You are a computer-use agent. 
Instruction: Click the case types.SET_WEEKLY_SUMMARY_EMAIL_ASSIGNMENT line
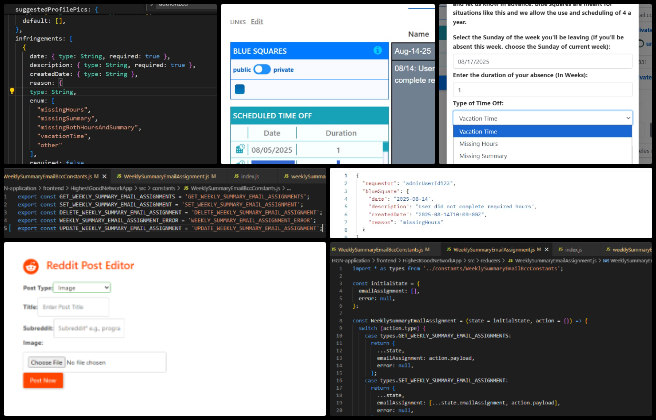tap(436, 380)
